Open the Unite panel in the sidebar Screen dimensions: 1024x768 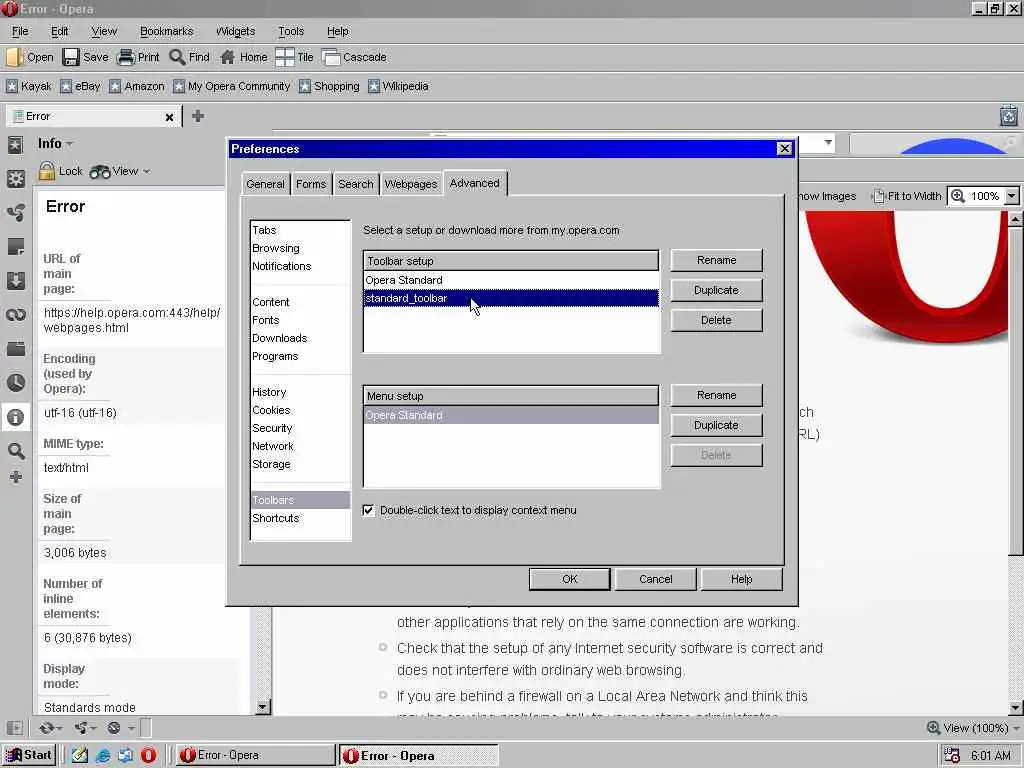pyautogui.click(x=16, y=212)
